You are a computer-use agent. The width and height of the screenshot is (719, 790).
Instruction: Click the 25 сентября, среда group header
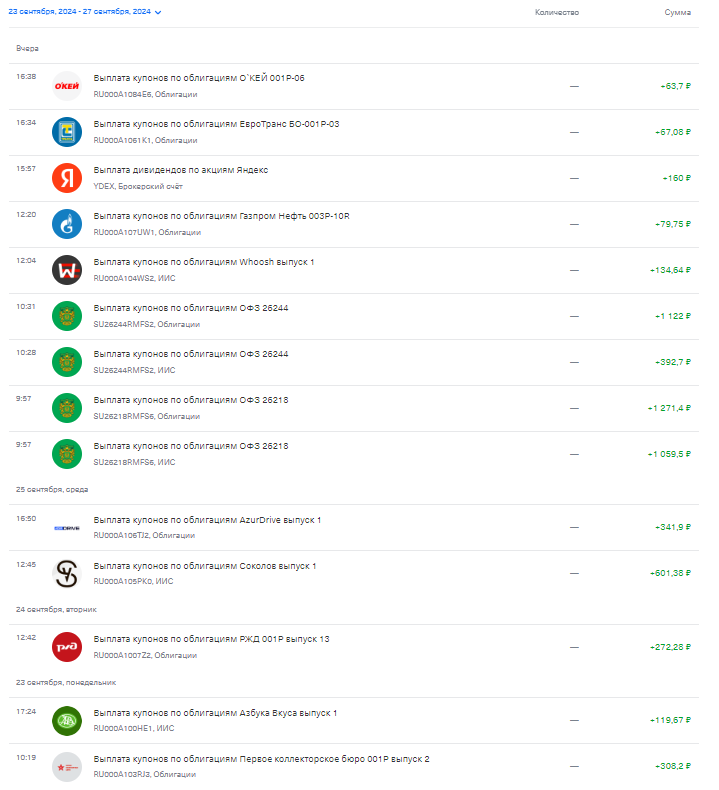pyautogui.click(x=52, y=489)
